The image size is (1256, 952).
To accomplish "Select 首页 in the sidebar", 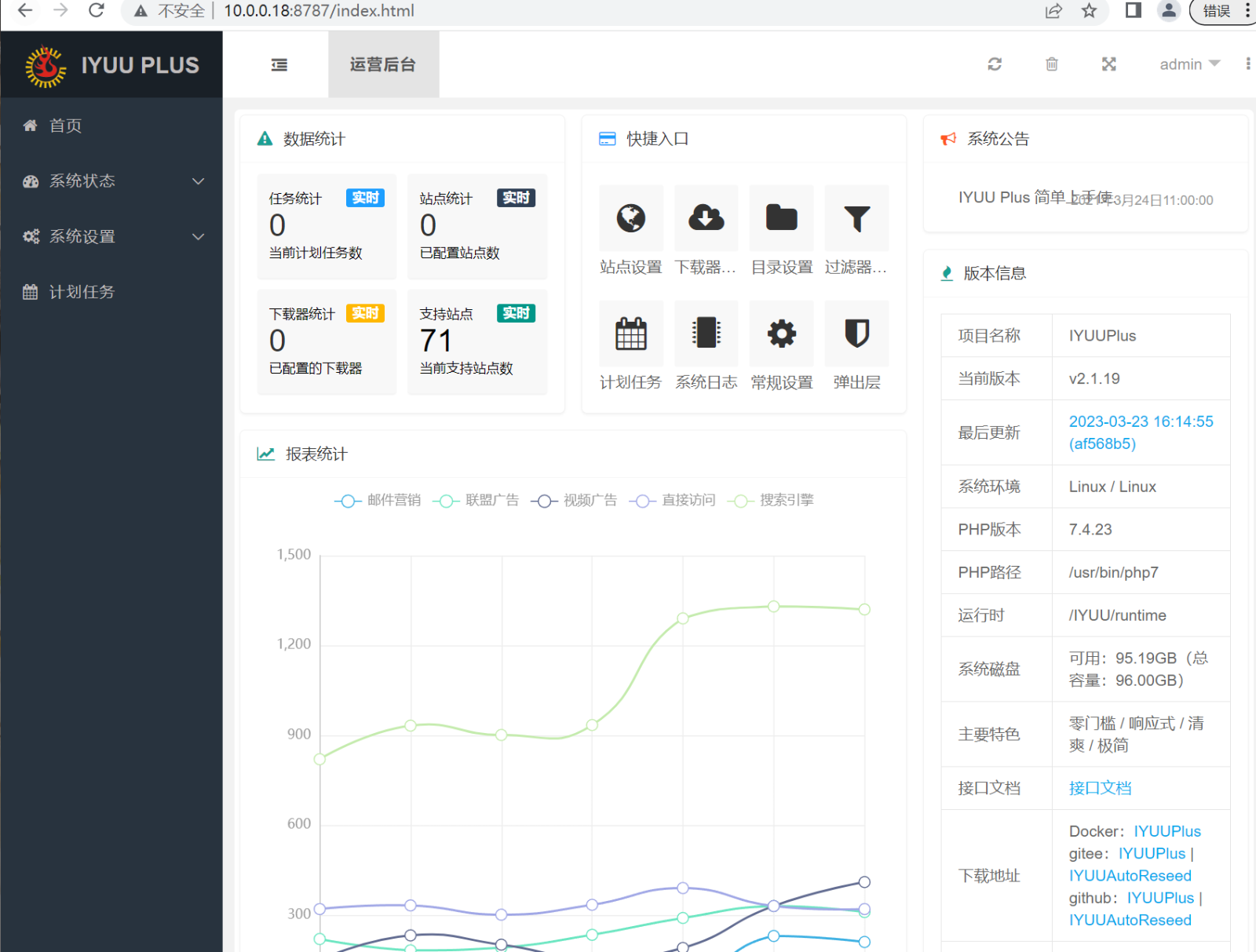I will [66, 126].
